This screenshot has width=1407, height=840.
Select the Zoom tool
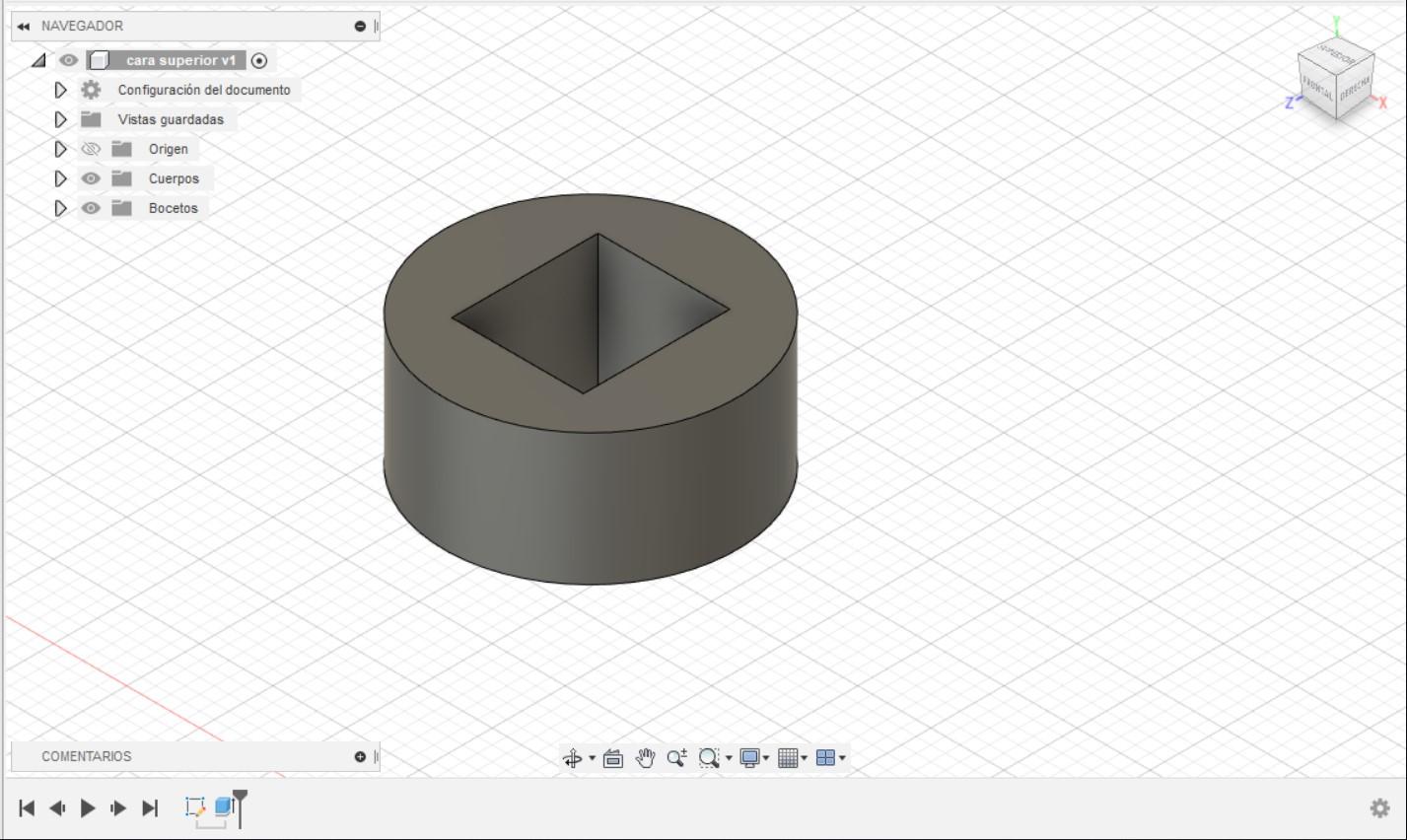(676, 758)
